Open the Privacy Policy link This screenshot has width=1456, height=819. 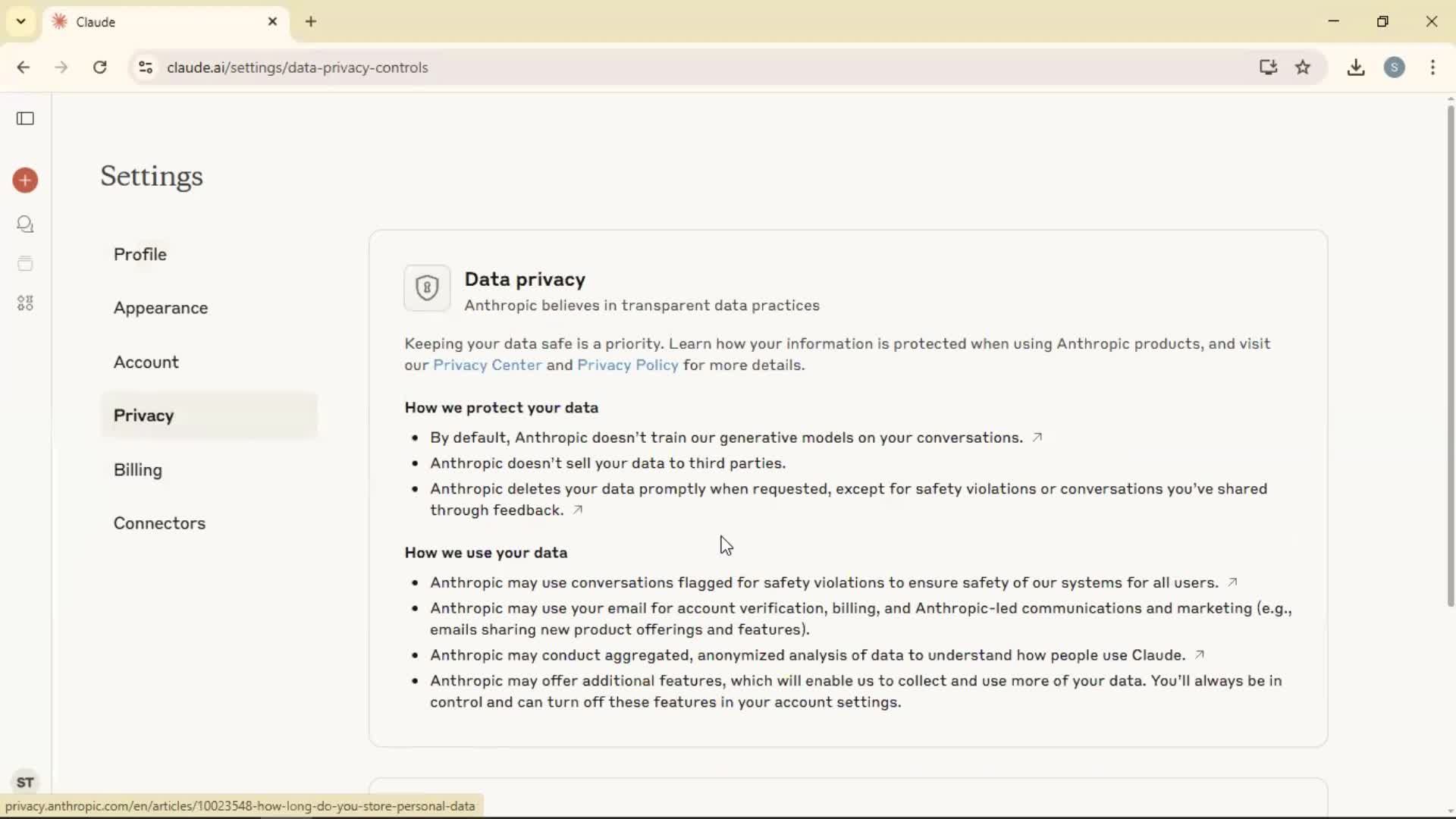pyautogui.click(x=627, y=366)
